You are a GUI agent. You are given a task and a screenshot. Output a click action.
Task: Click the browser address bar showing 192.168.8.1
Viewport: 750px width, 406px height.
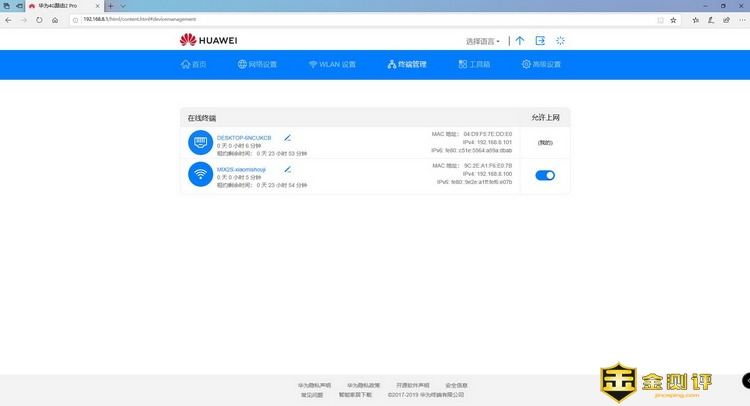tap(300, 19)
